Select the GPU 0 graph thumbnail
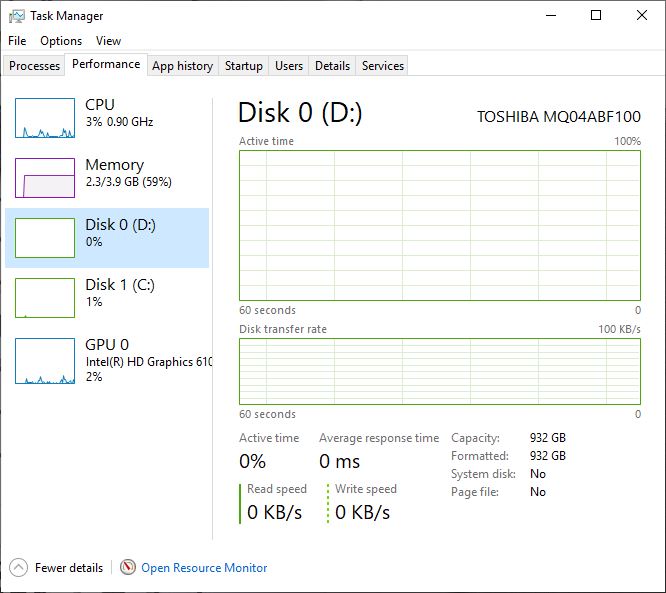This screenshot has width=666, height=593. 45,358
